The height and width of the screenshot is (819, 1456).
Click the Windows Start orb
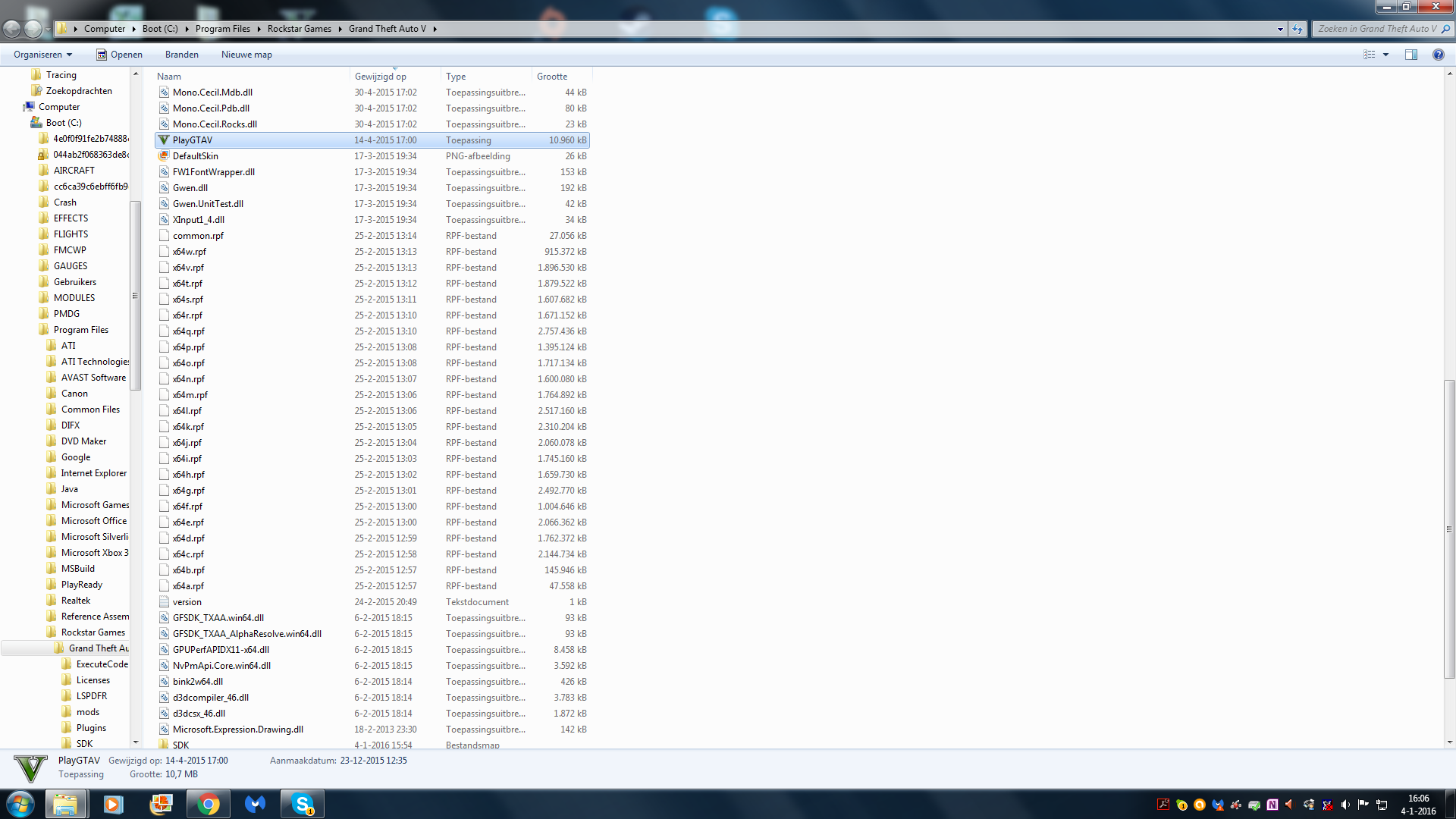pos(20,804)
